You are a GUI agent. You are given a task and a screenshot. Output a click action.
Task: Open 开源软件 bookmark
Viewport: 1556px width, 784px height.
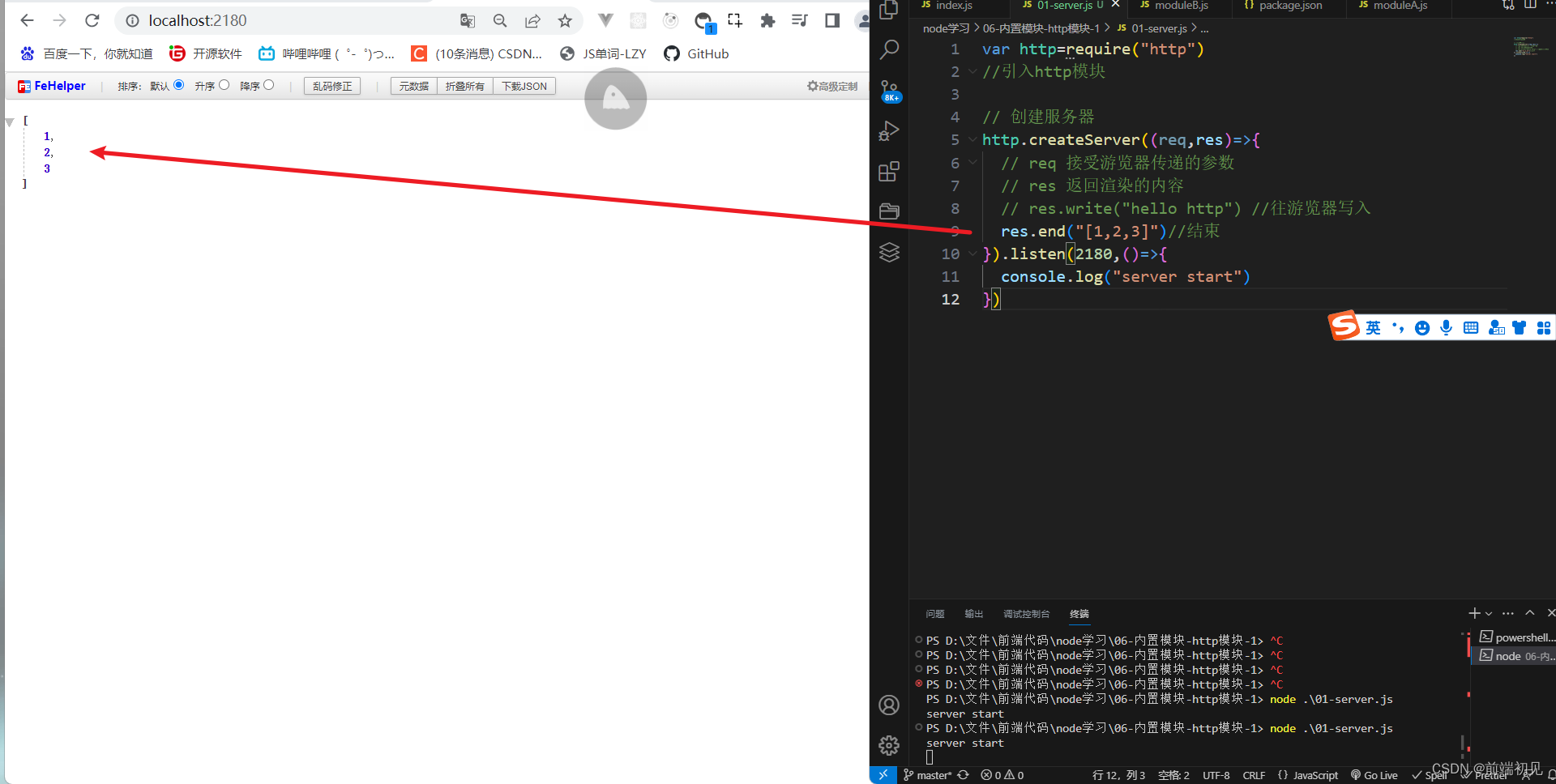(x=206, y=53)
